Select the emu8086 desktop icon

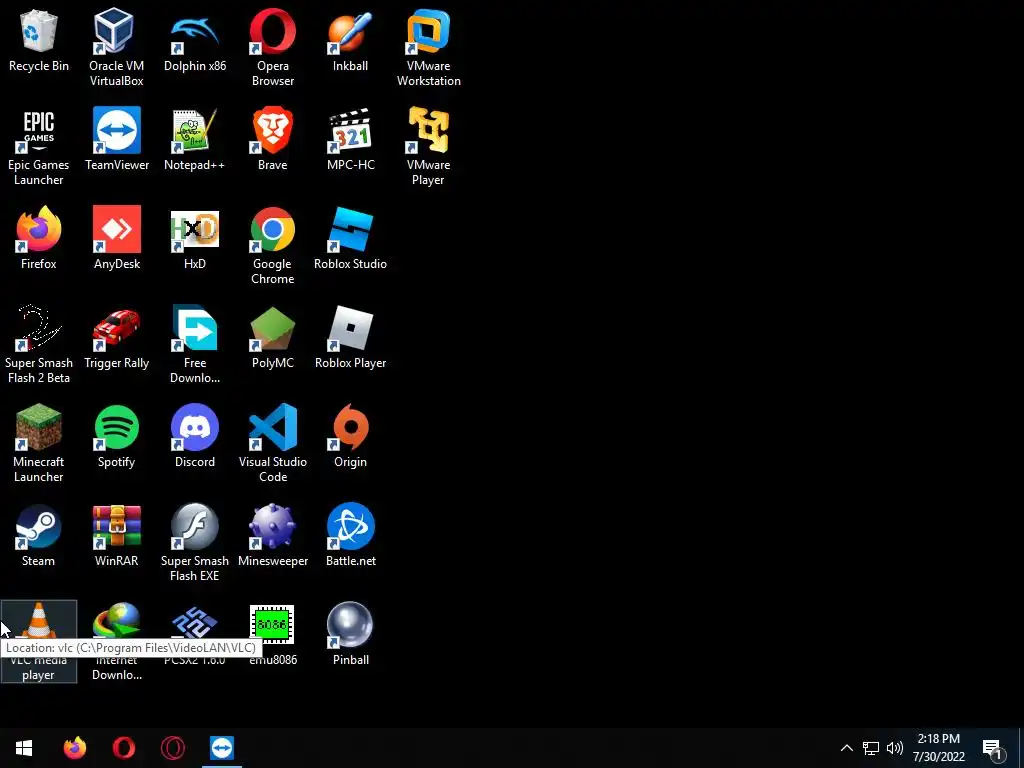click(272, 624)
